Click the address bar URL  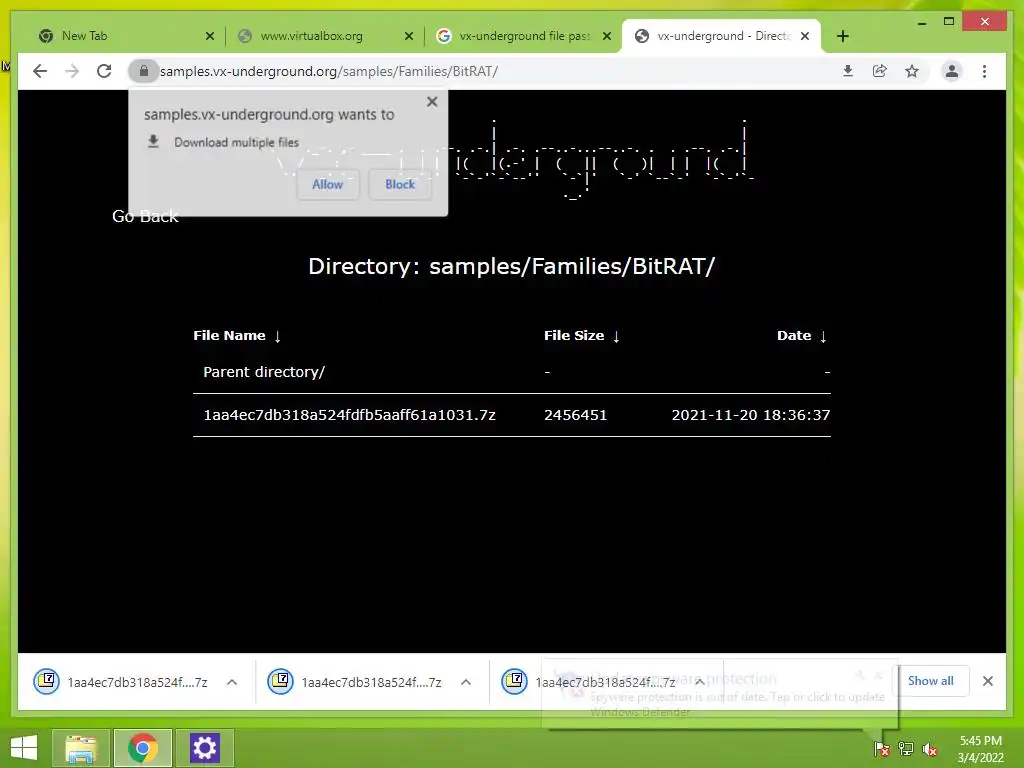[x=328, y=71]
